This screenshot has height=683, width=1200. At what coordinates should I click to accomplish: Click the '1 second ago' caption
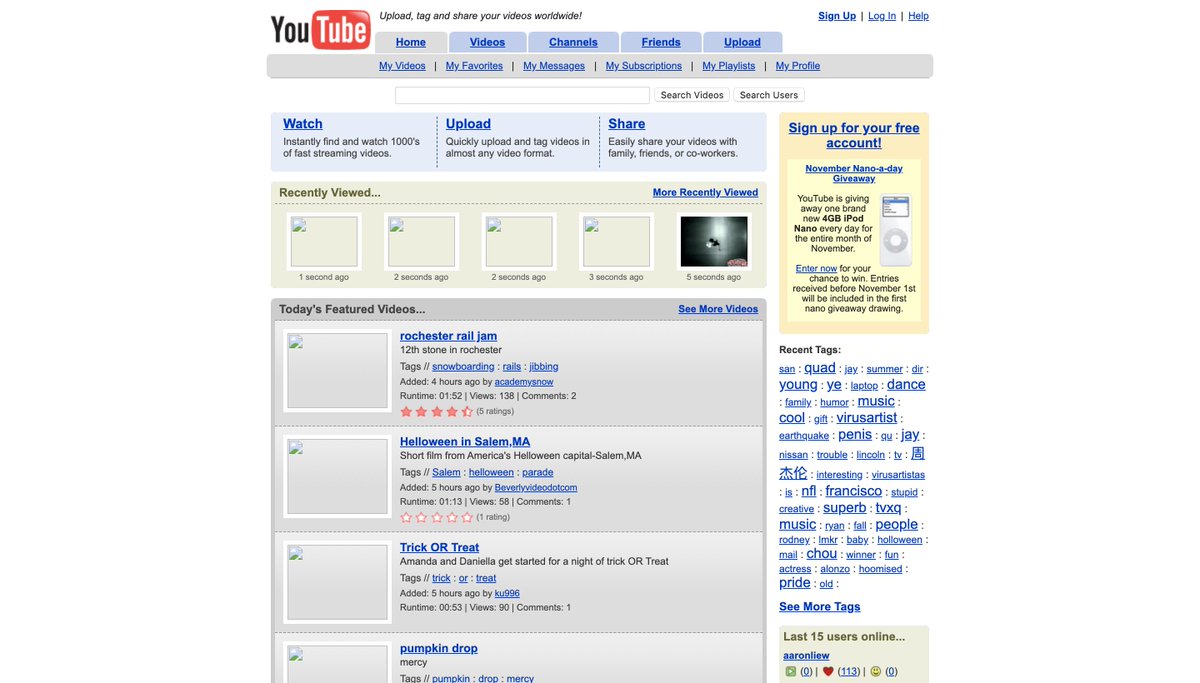(x=324, y=277)
